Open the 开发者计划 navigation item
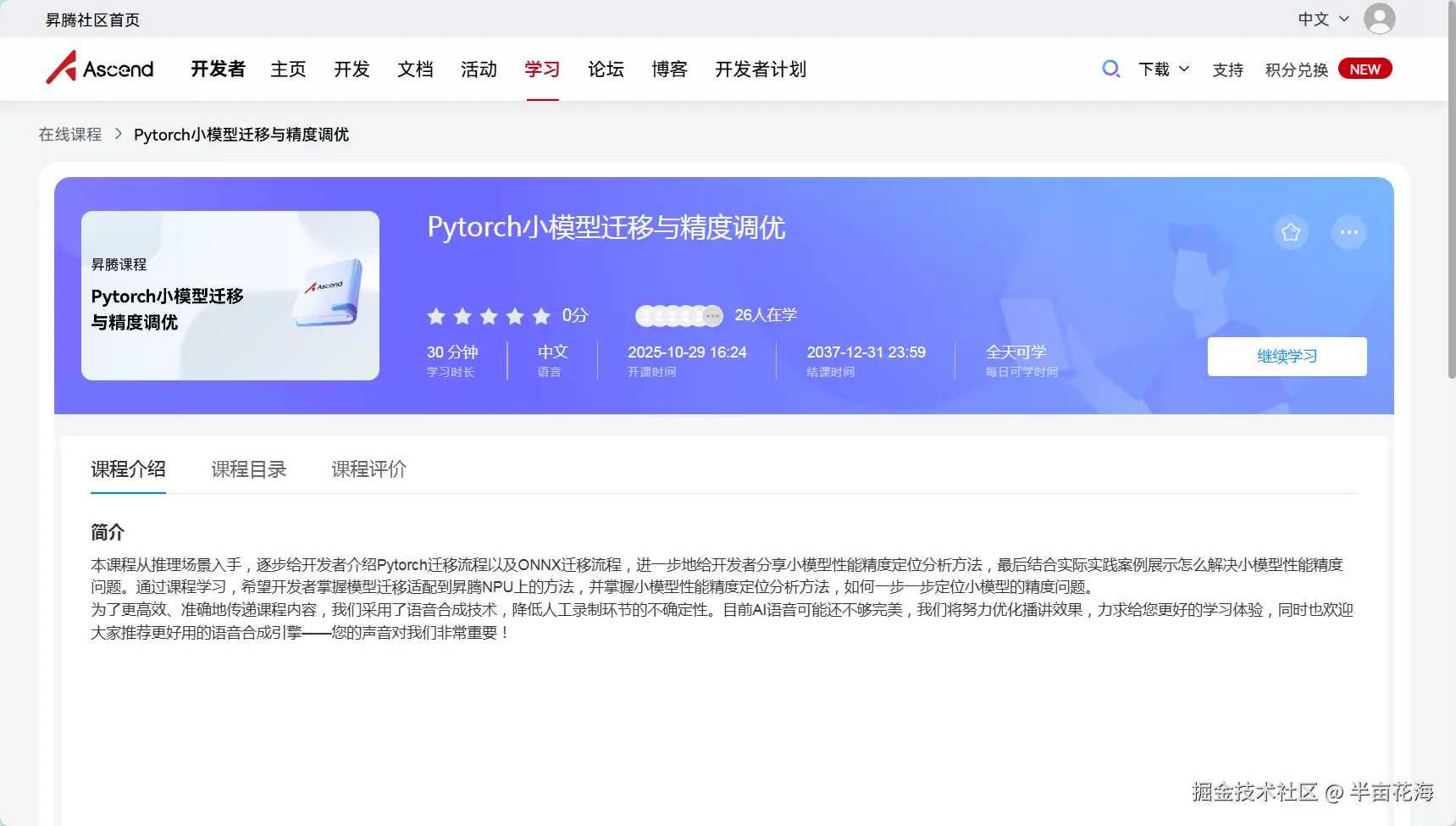1456x826 pixels. click(x=761, y=69)
